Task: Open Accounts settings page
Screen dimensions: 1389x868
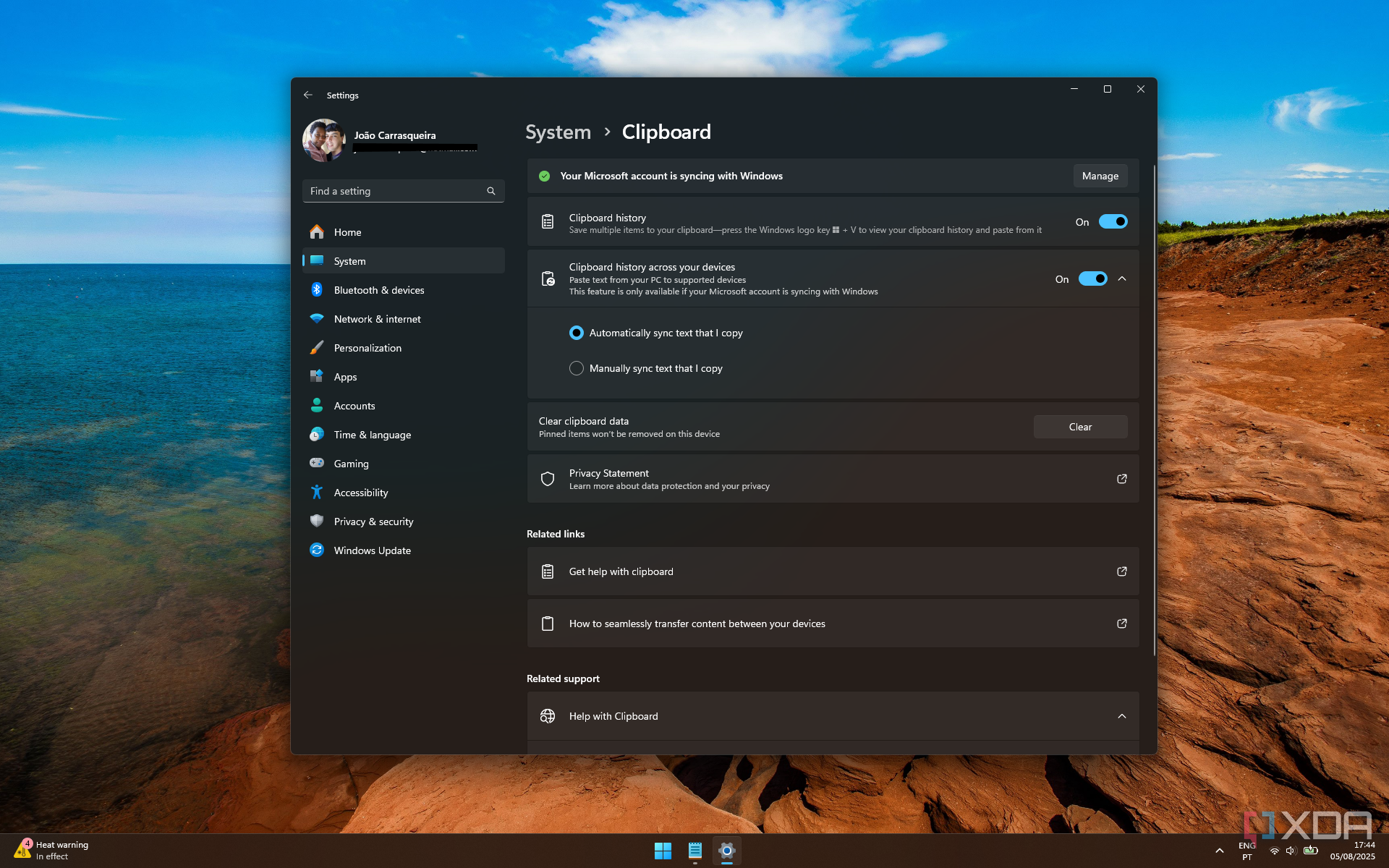Action: pos(404,405)
